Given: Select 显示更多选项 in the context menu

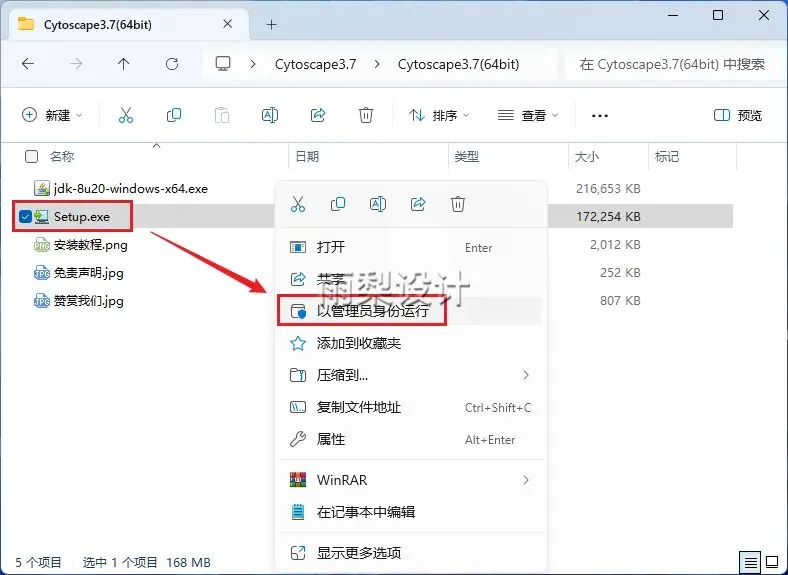Looking at the screenshot, I should (411, 553).
